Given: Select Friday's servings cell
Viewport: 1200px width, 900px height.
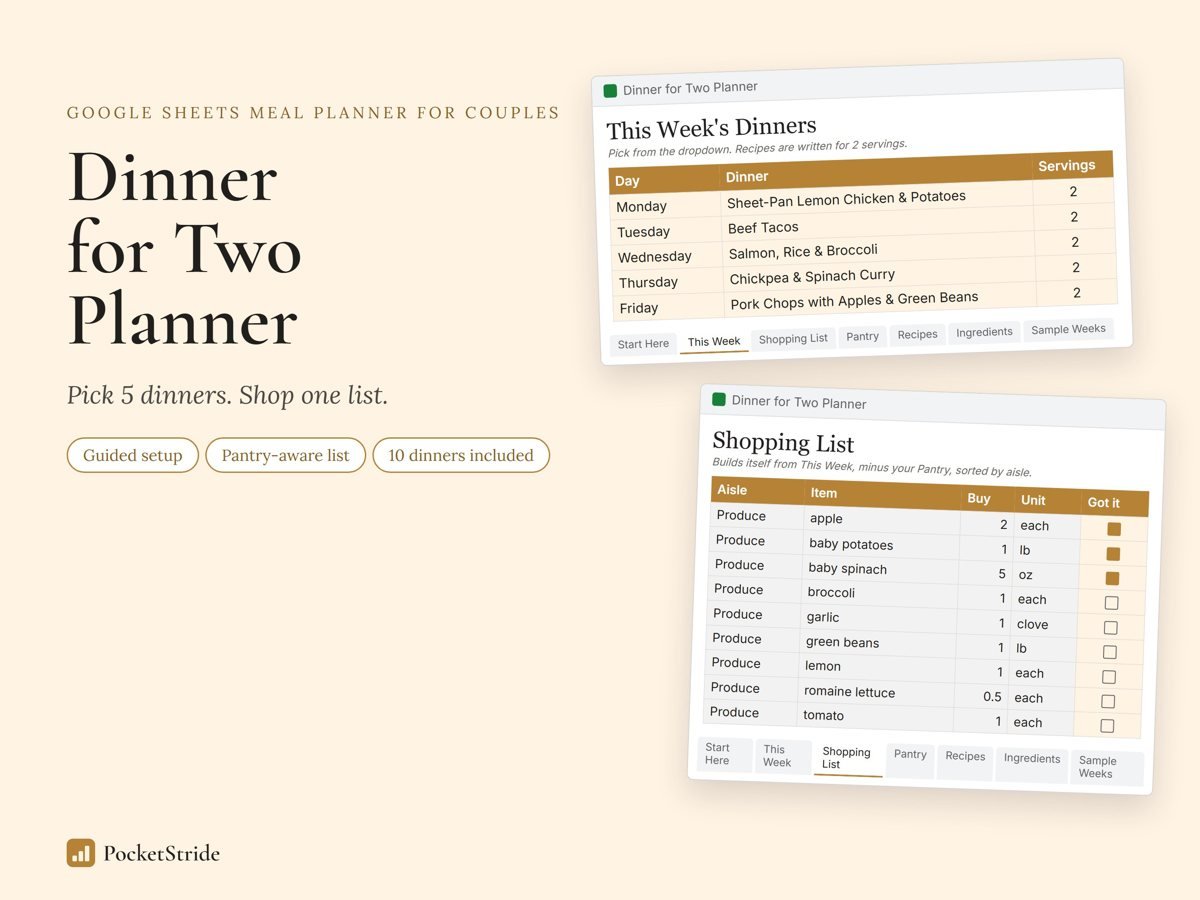Looking at the screenshot, I should (x=1077, y=293).
